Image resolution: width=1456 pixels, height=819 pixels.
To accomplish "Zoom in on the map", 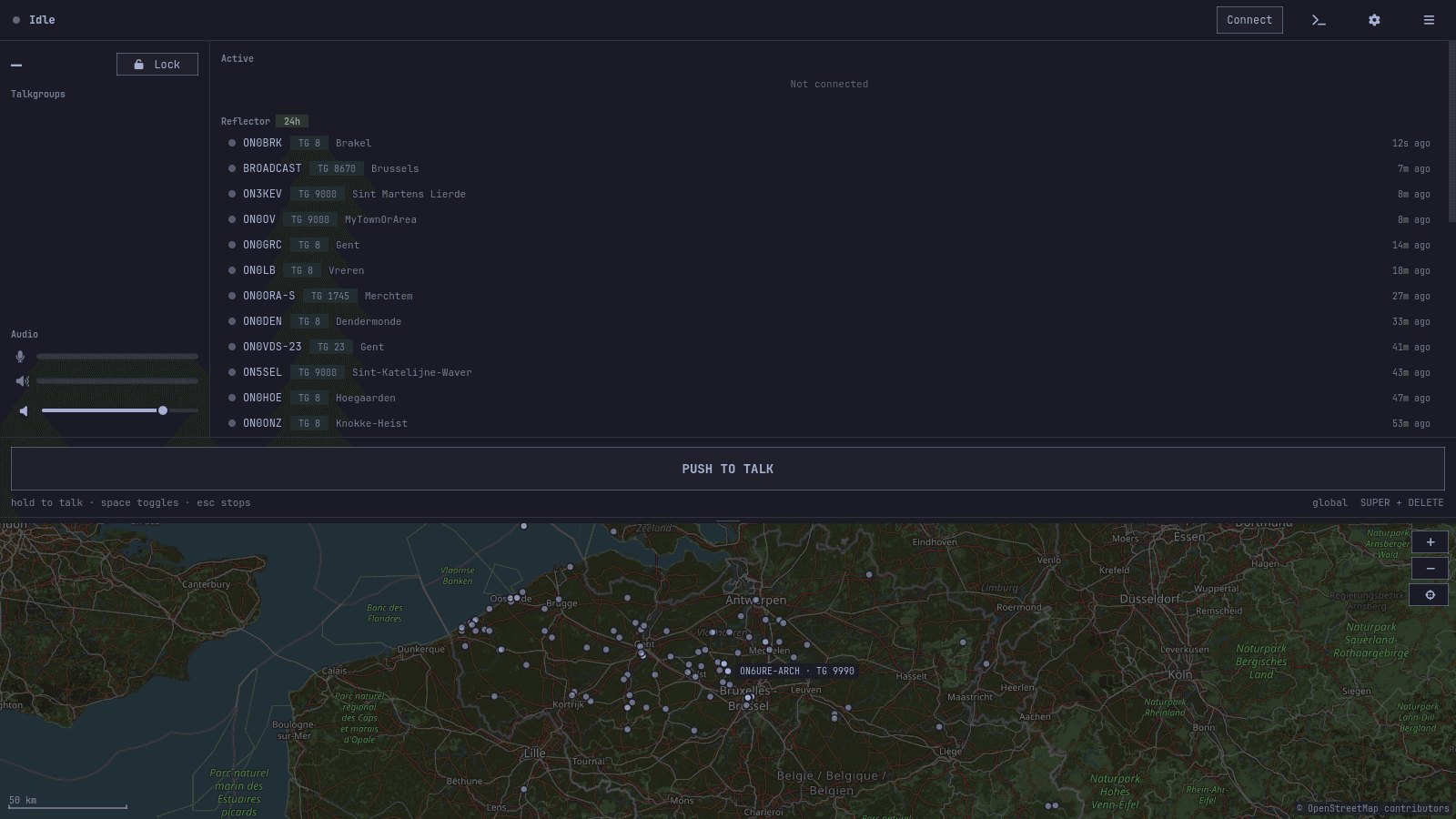I will pos(1430,542).
